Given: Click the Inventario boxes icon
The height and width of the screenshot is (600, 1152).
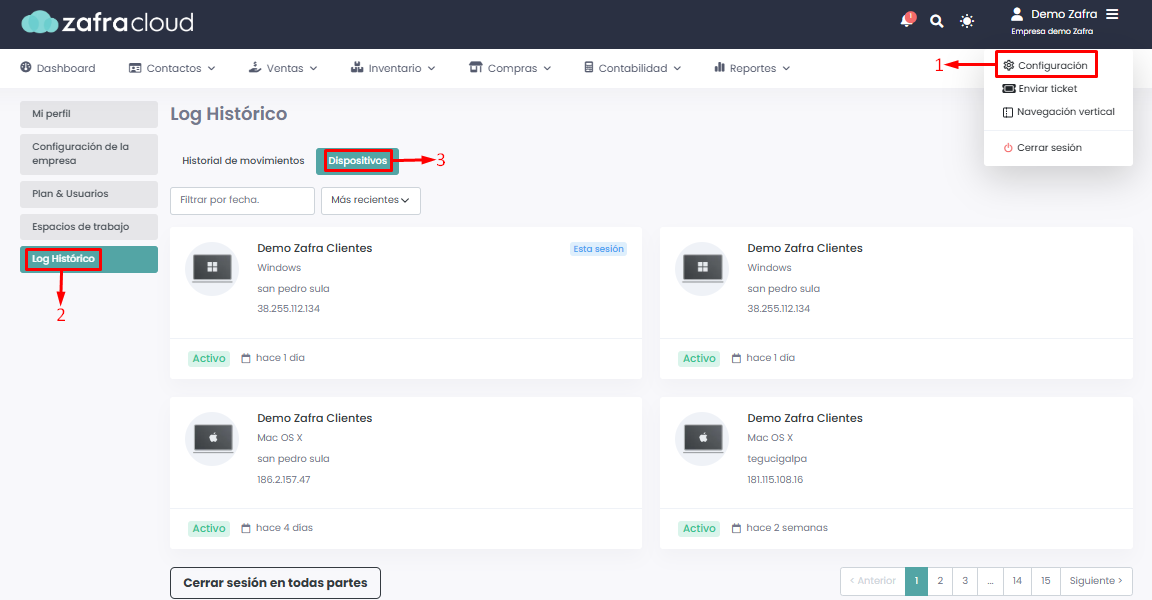Looking at the screenshot, I should pyautogui.click(x=357, y=68).
